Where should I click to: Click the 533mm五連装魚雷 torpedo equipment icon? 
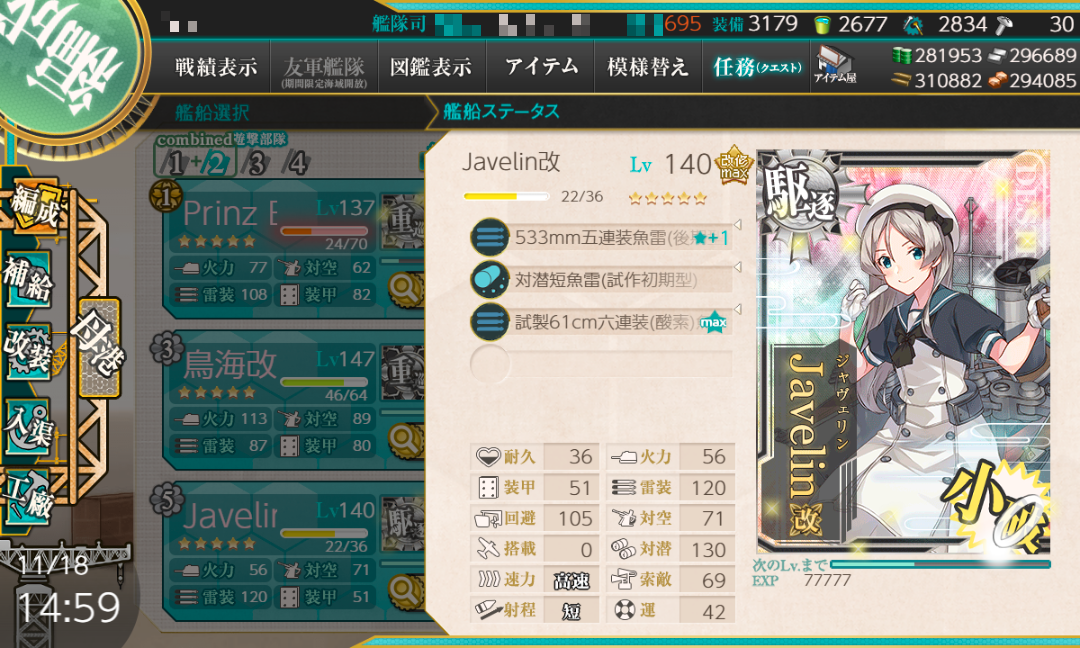[x=490, y=238]
